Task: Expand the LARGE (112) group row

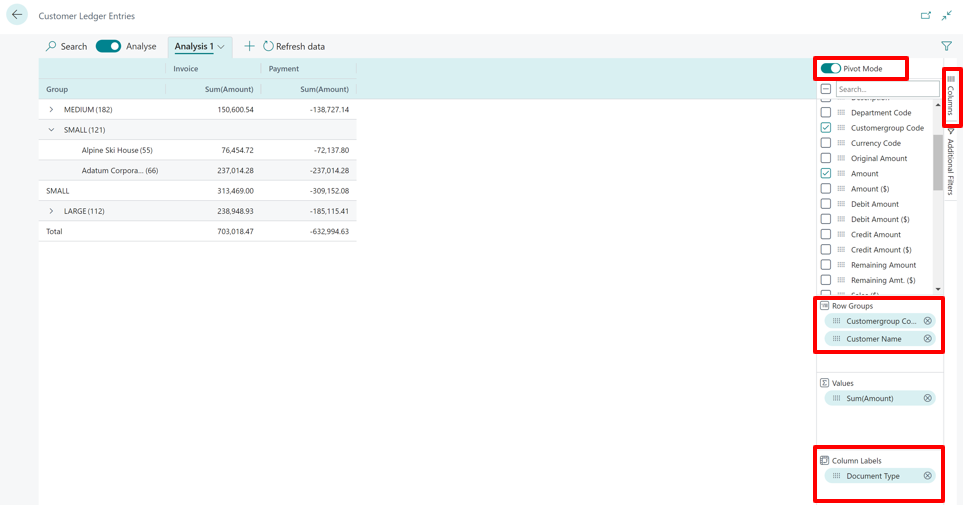Action: click(51, 211)
